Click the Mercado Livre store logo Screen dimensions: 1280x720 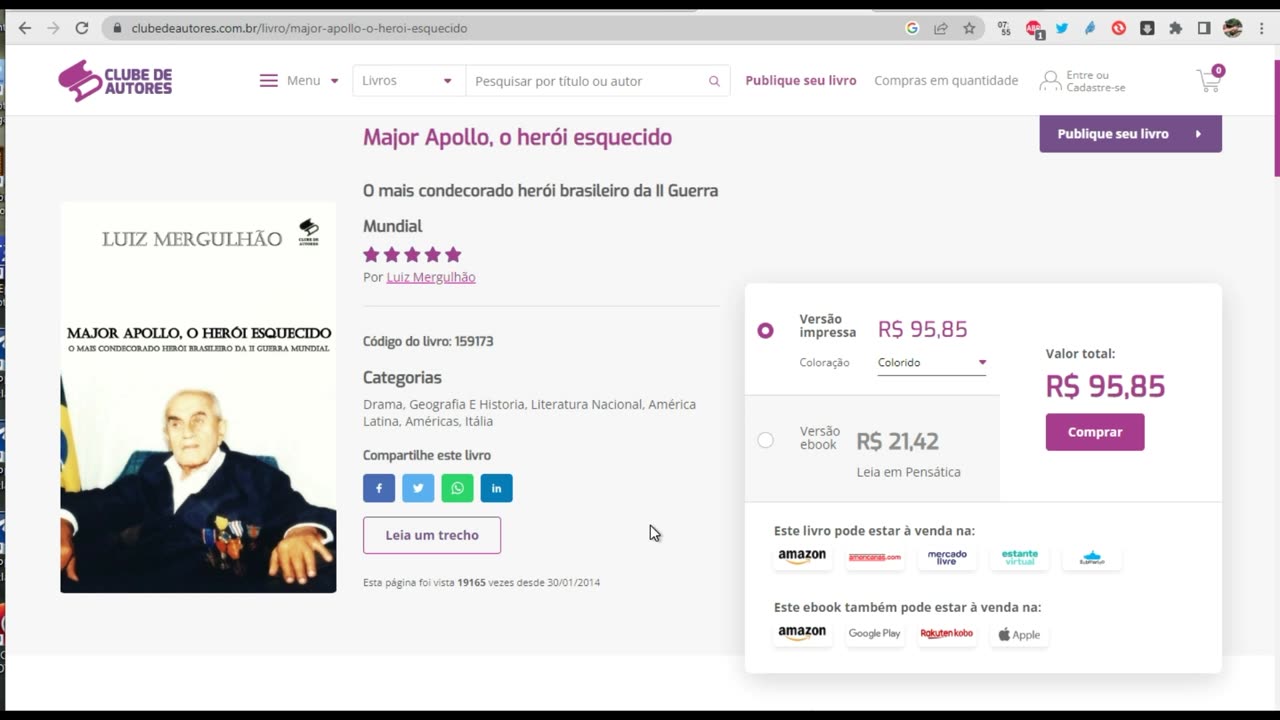(947, 558)
